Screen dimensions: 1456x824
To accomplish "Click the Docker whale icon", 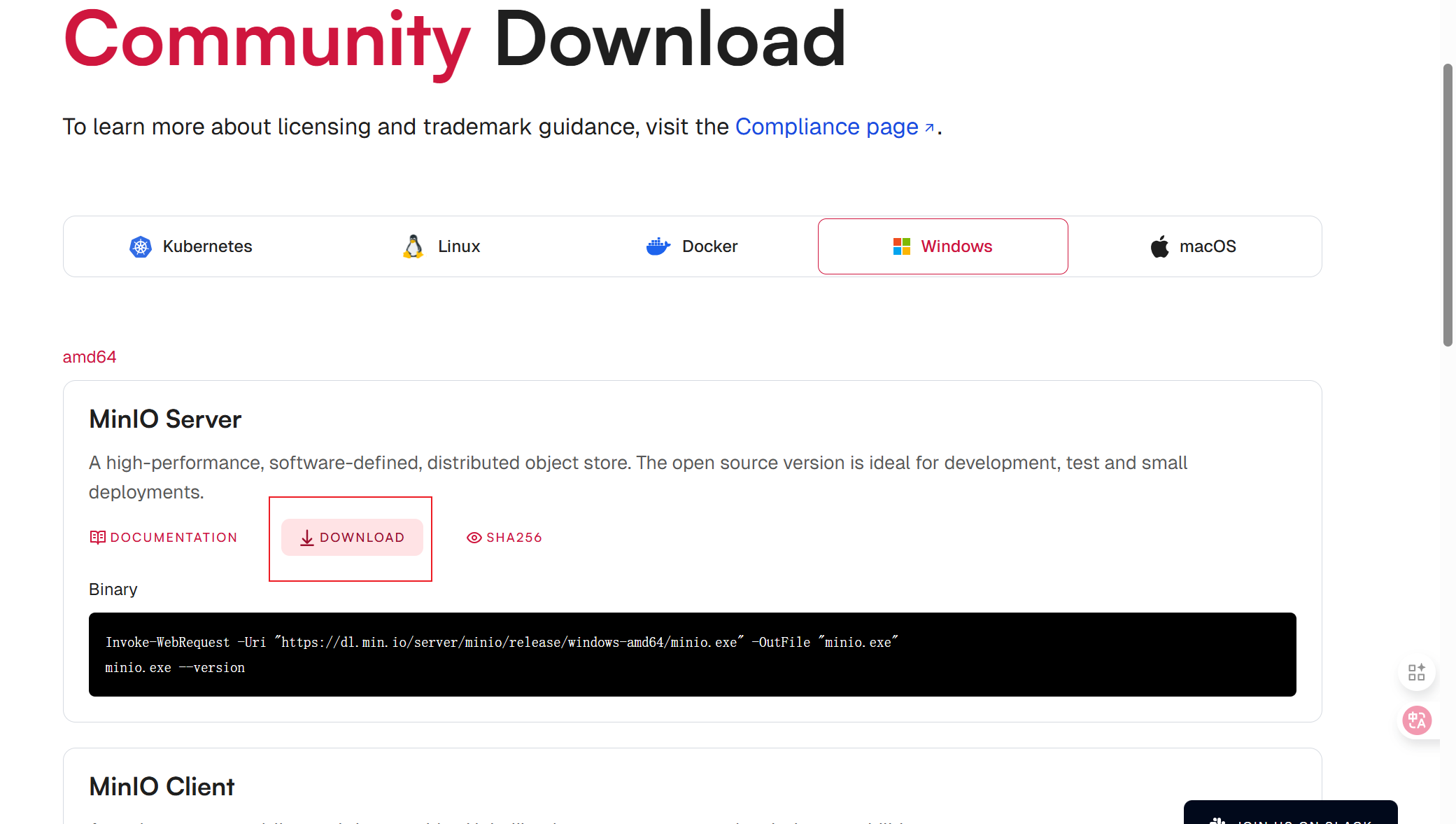I will [x=658, y=246].
